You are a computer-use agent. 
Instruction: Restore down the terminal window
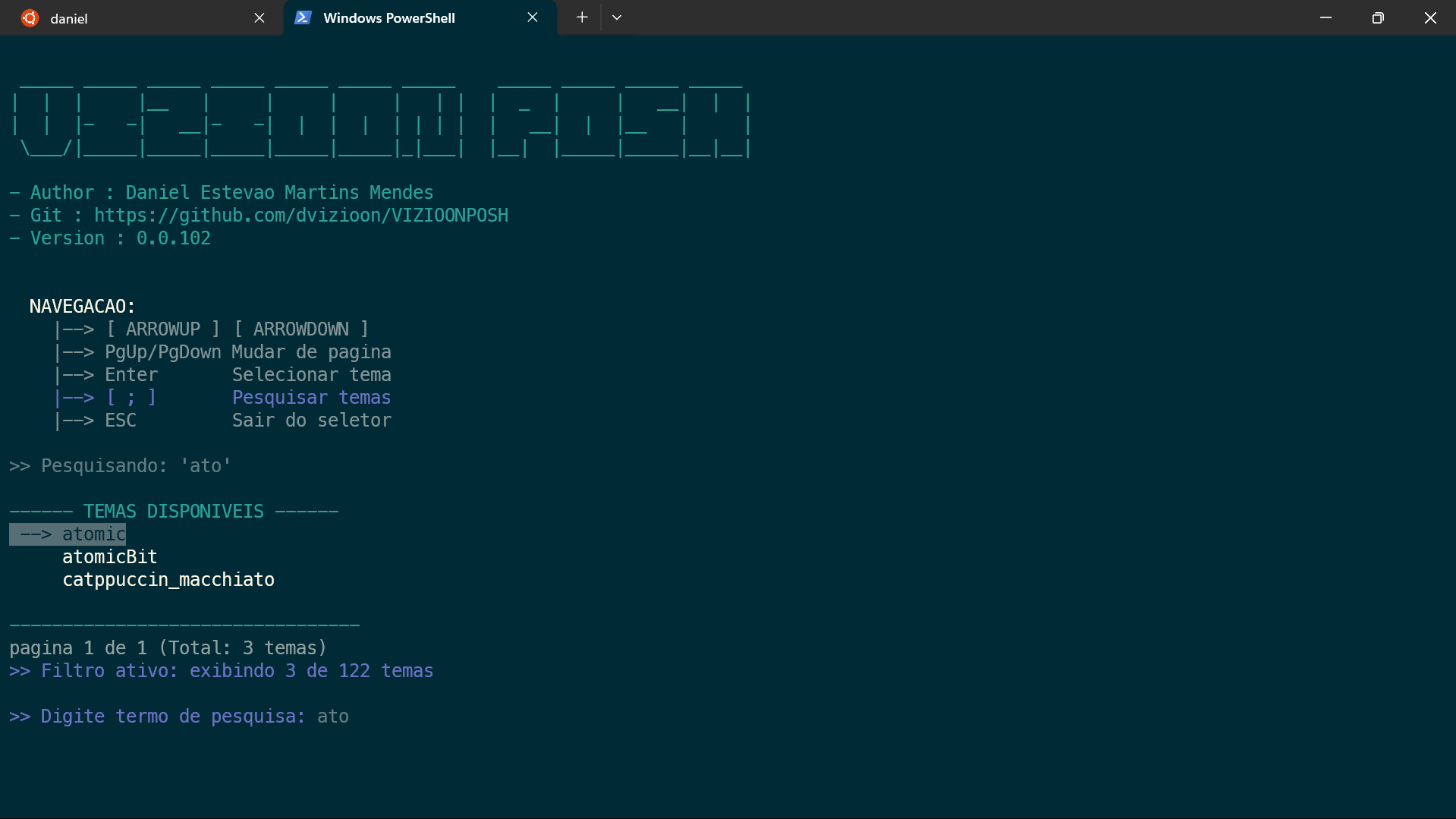(1378, 17)
